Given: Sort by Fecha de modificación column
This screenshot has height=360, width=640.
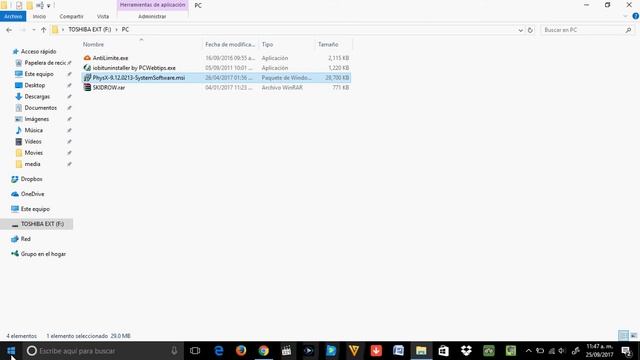Looking at the screenshot, I should coord(230,44).
